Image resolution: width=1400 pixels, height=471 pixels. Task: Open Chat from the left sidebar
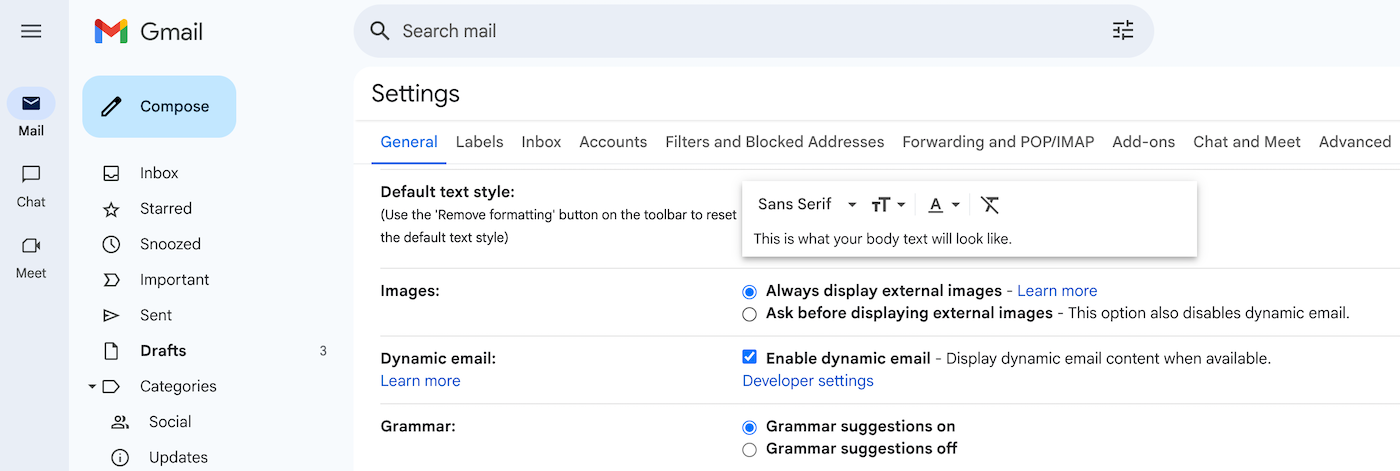click(31, 186)
